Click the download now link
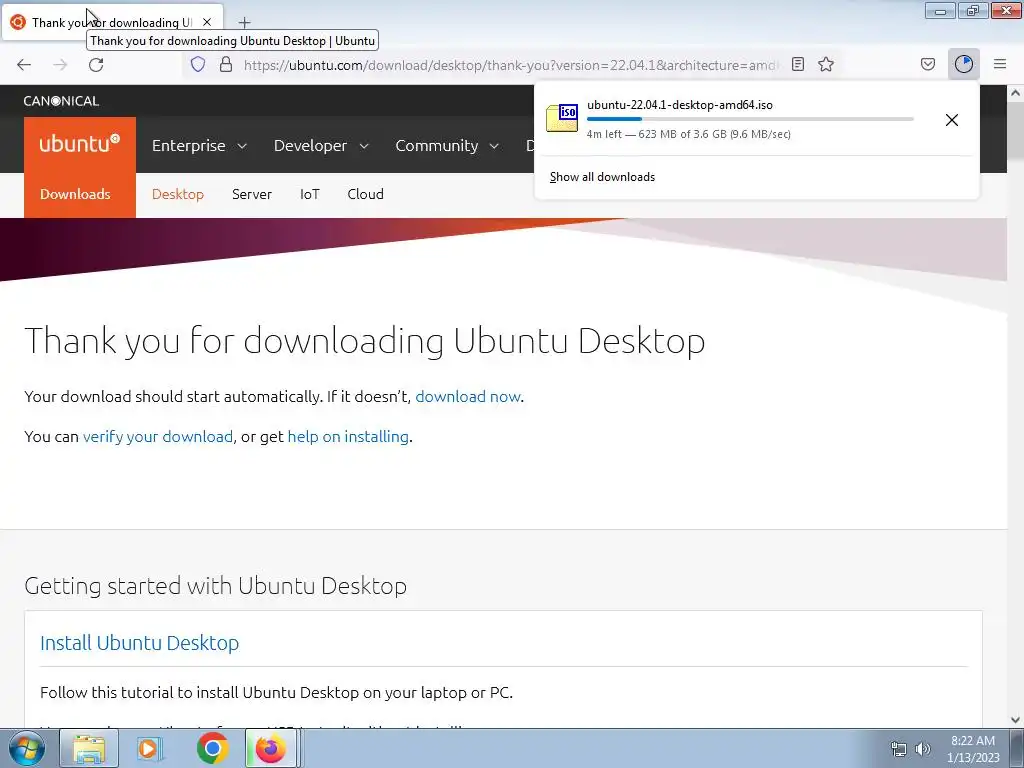The image size is (1024, 768). click(x=468, y=396)
